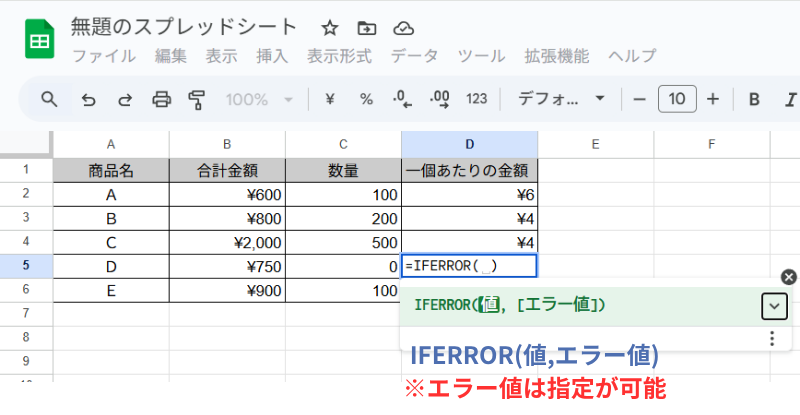Click the move to folder icon

click(366, 27)
